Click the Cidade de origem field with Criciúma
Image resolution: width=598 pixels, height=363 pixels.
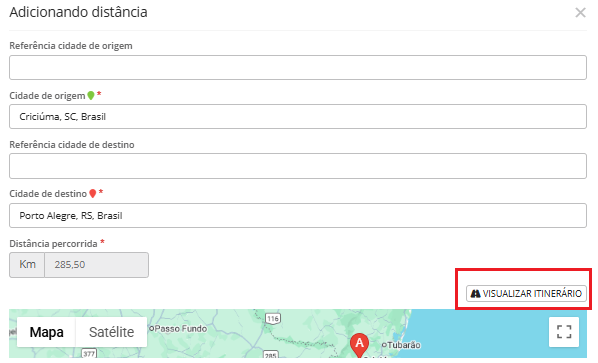tap(298, 116)
